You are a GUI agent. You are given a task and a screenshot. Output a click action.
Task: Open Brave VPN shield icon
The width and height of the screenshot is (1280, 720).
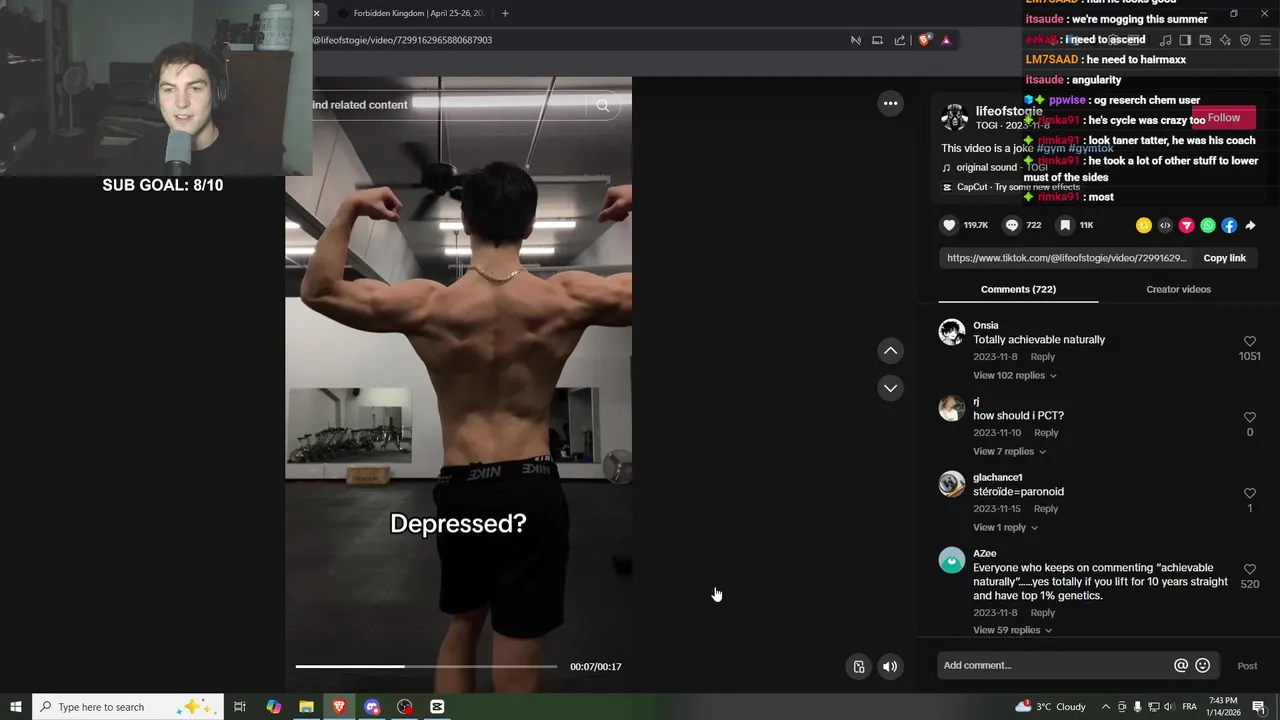(1245, 40)
